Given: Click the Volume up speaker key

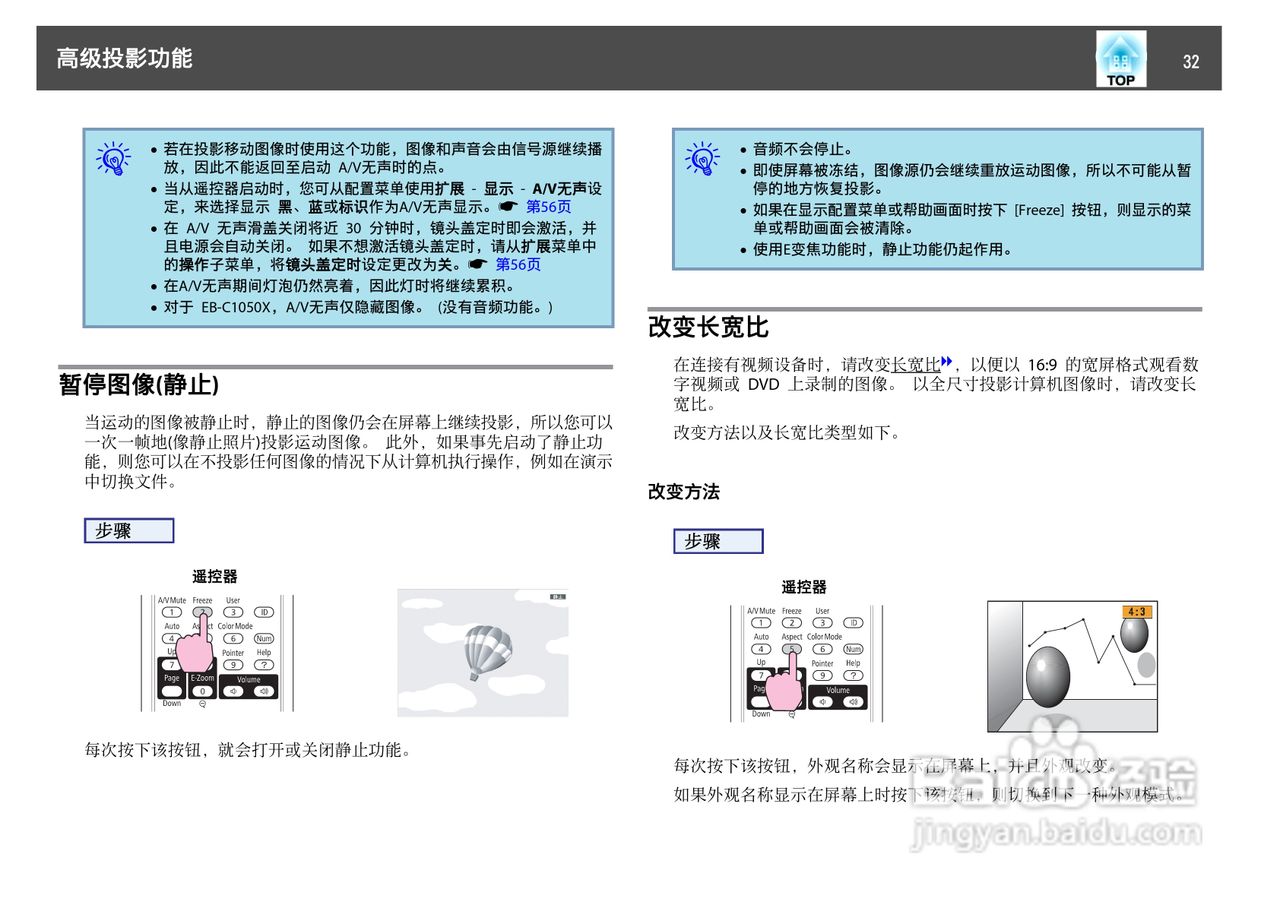Looking at the screenshot, I should pyautogui.click(x=264, y=690).
